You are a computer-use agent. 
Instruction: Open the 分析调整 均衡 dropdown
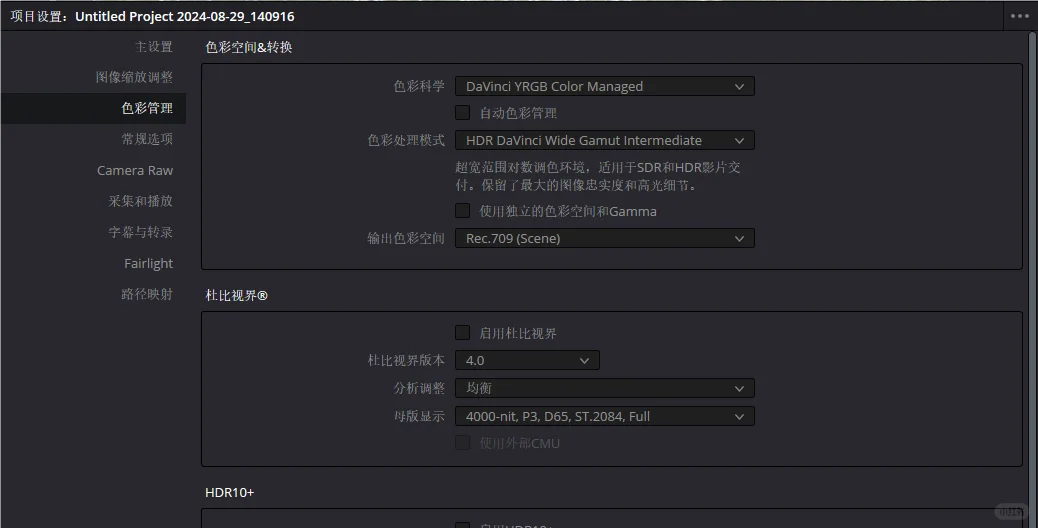[604, 388]
